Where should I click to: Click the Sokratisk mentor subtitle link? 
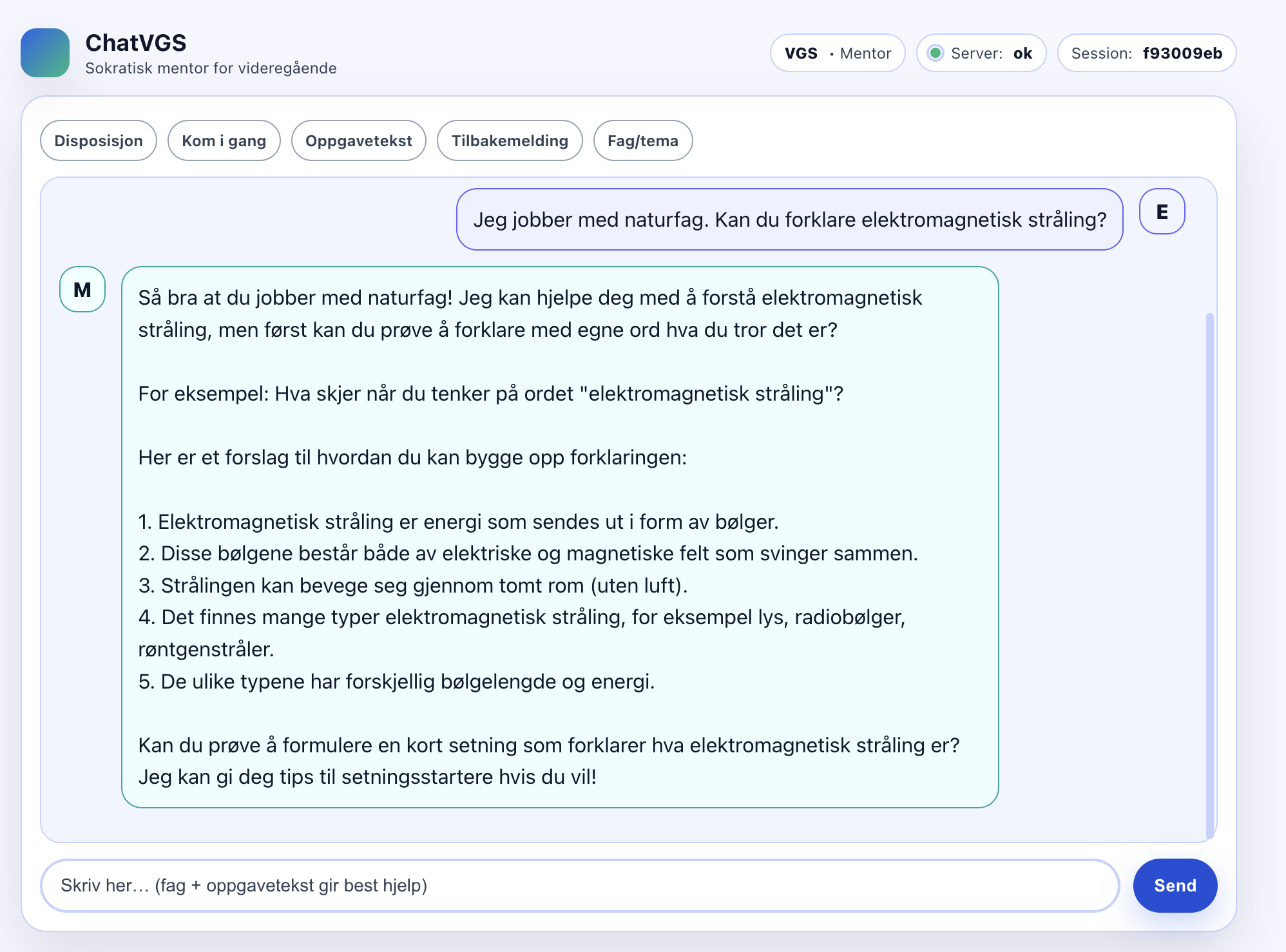pyautogui.click(x=211, y=67)
